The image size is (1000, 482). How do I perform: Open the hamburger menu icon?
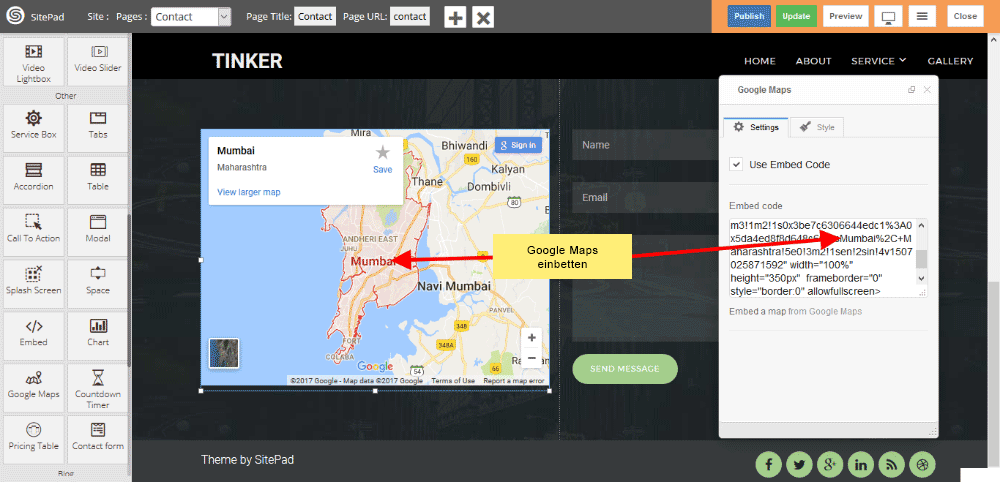(x=922, y=16)
